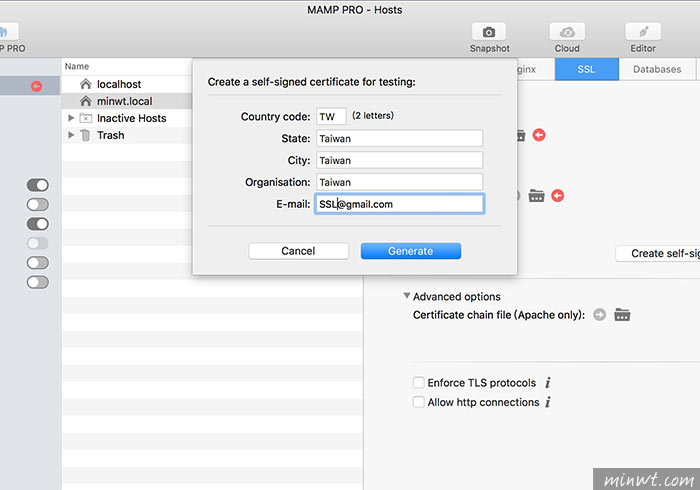Show info for Enforce TLS protocols

548,382
